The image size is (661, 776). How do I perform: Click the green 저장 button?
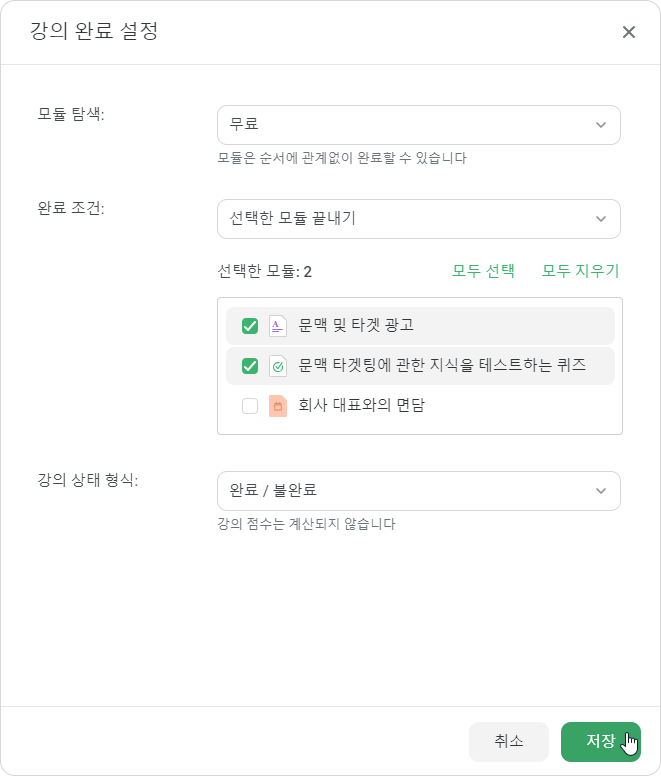click(601, 741)
